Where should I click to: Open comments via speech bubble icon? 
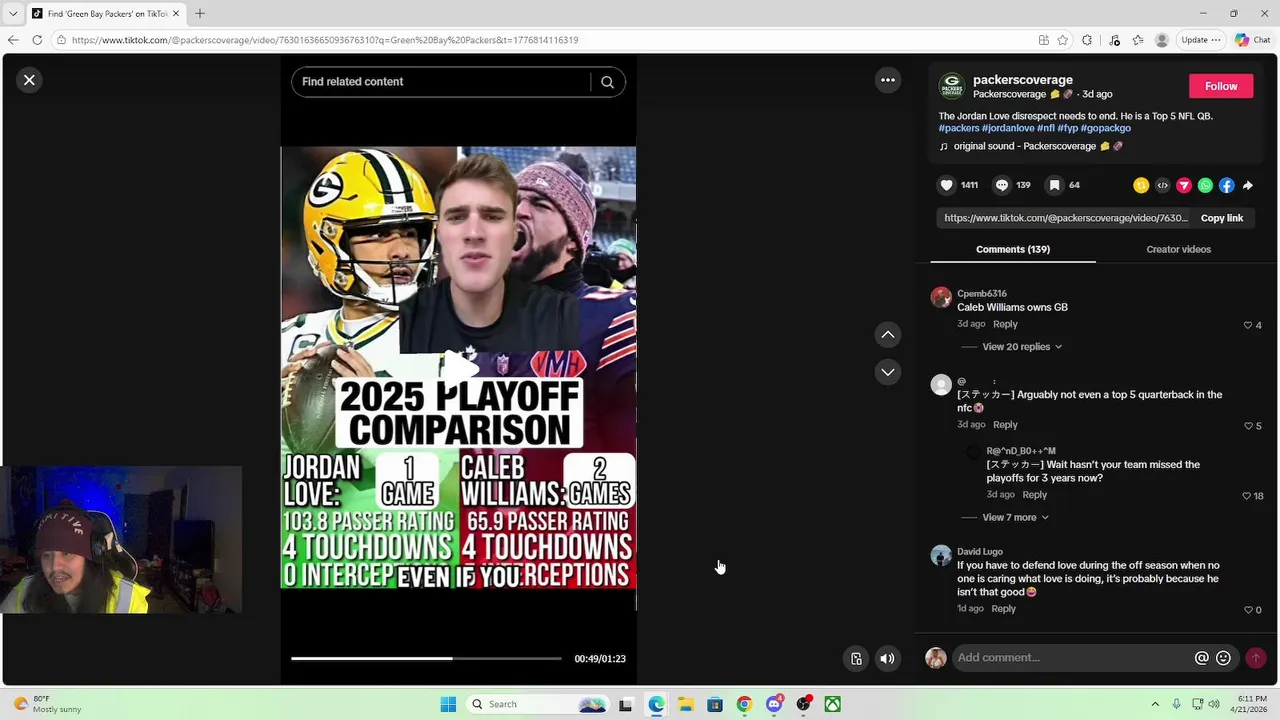(1001, 185)
